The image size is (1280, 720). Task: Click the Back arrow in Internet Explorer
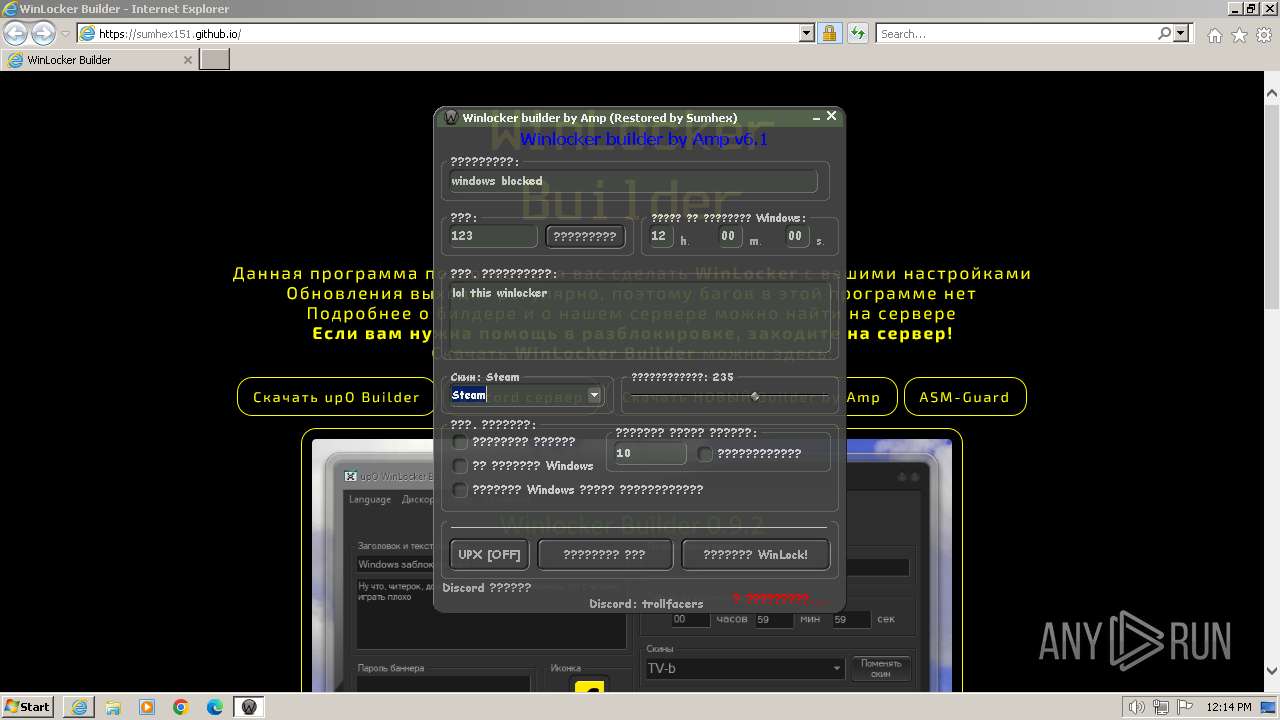point(16,33)
